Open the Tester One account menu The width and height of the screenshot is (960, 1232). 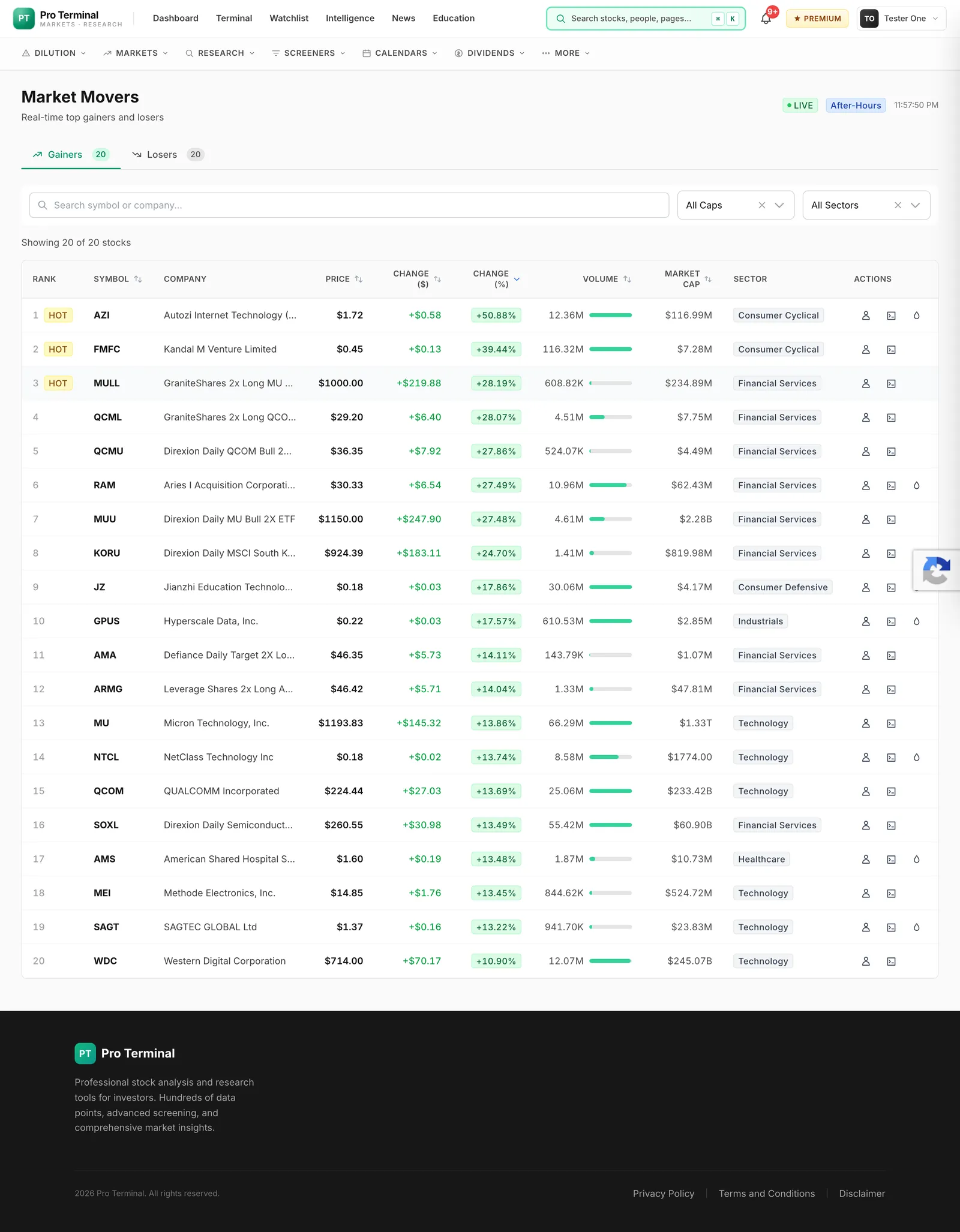pyautogui.click(x=901, y=19)
